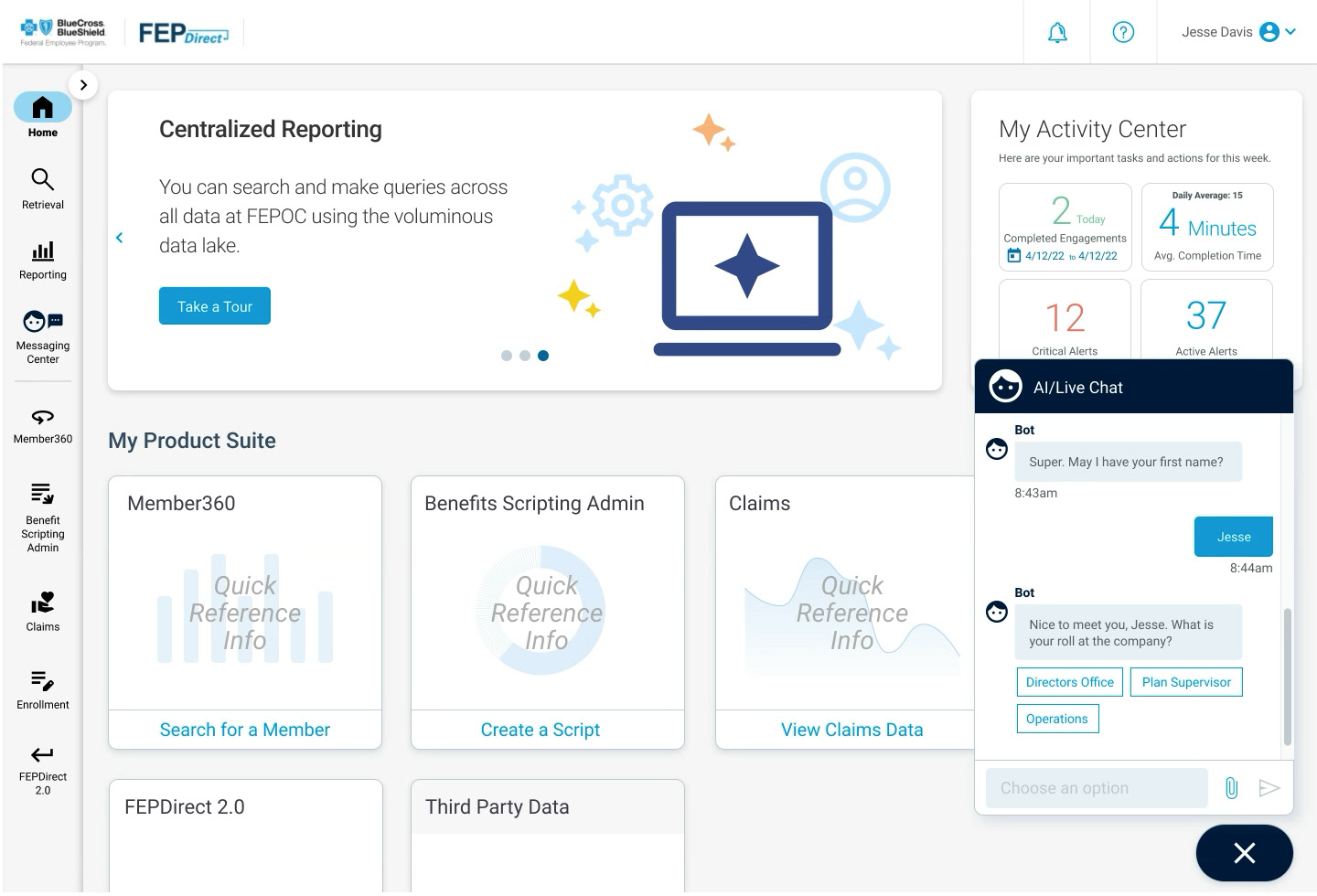1317x896 pixels.
Task: Click the Jesse reply bubble in chat
Action: click(x=1234, y=537)
